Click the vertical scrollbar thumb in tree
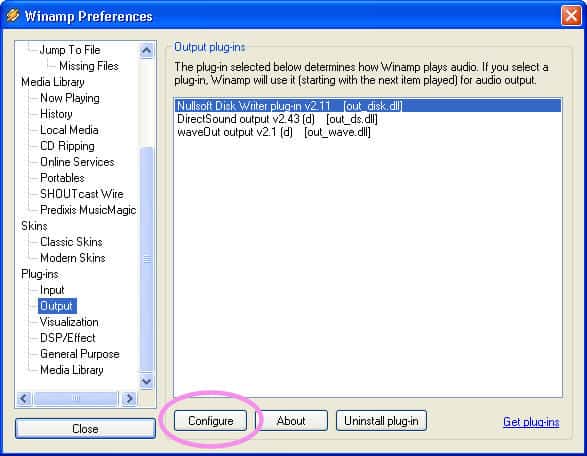Screen dimensions: 587x456 pos(146,259)
